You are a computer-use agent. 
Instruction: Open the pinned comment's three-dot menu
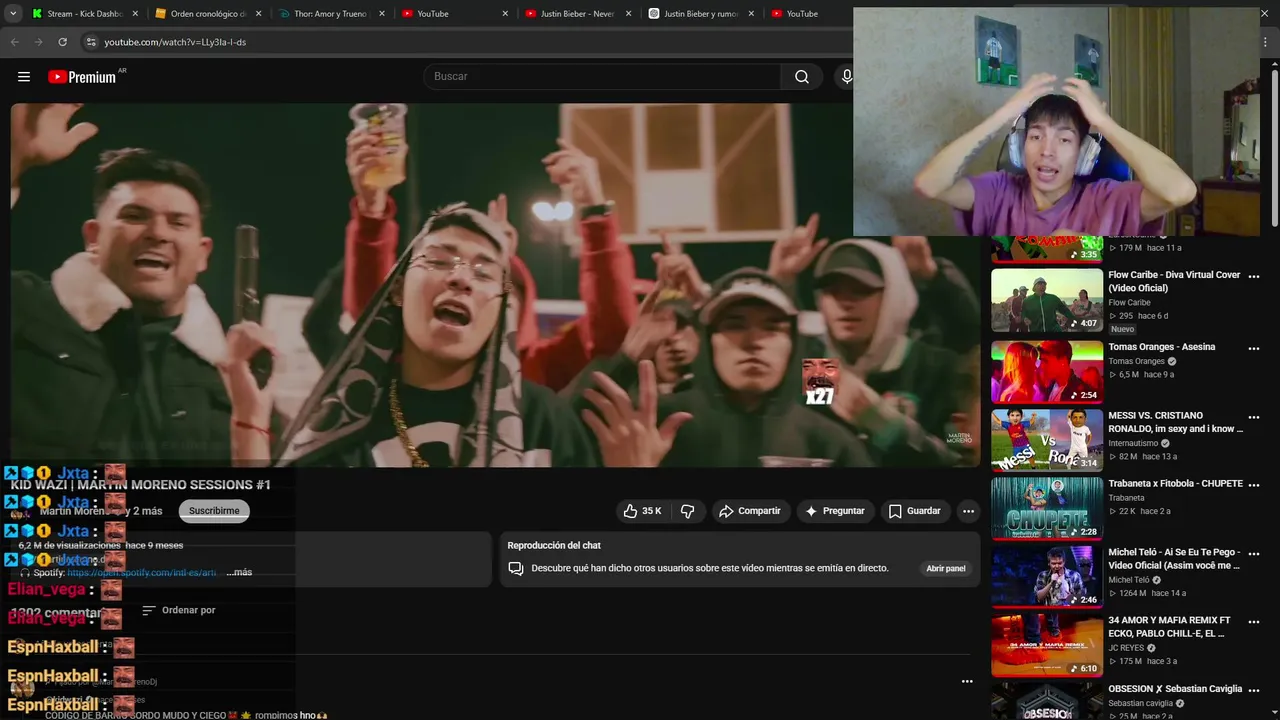[x=967, y=681]
